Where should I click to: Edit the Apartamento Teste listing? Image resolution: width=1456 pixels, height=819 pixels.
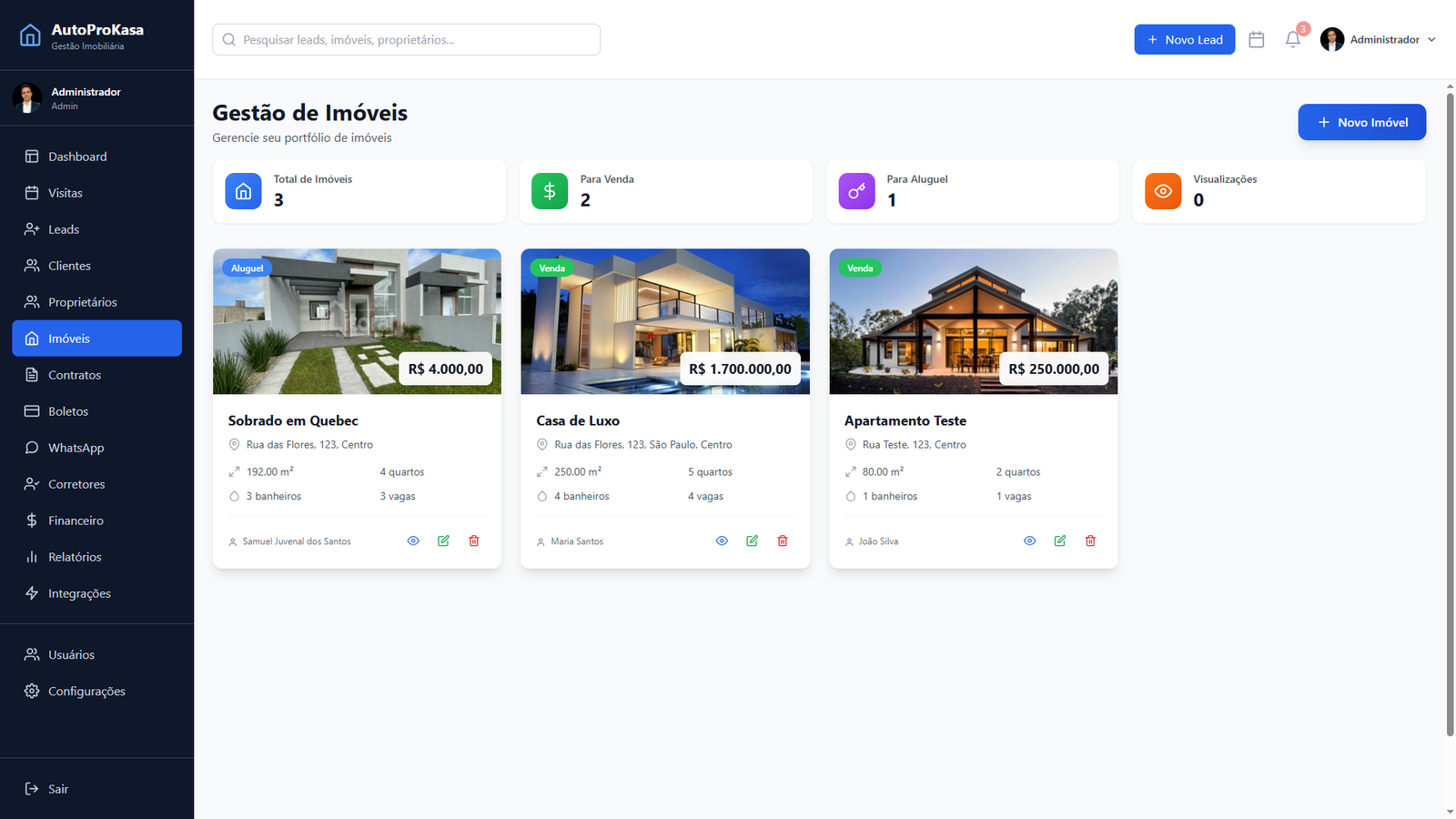coord(1059,541)
